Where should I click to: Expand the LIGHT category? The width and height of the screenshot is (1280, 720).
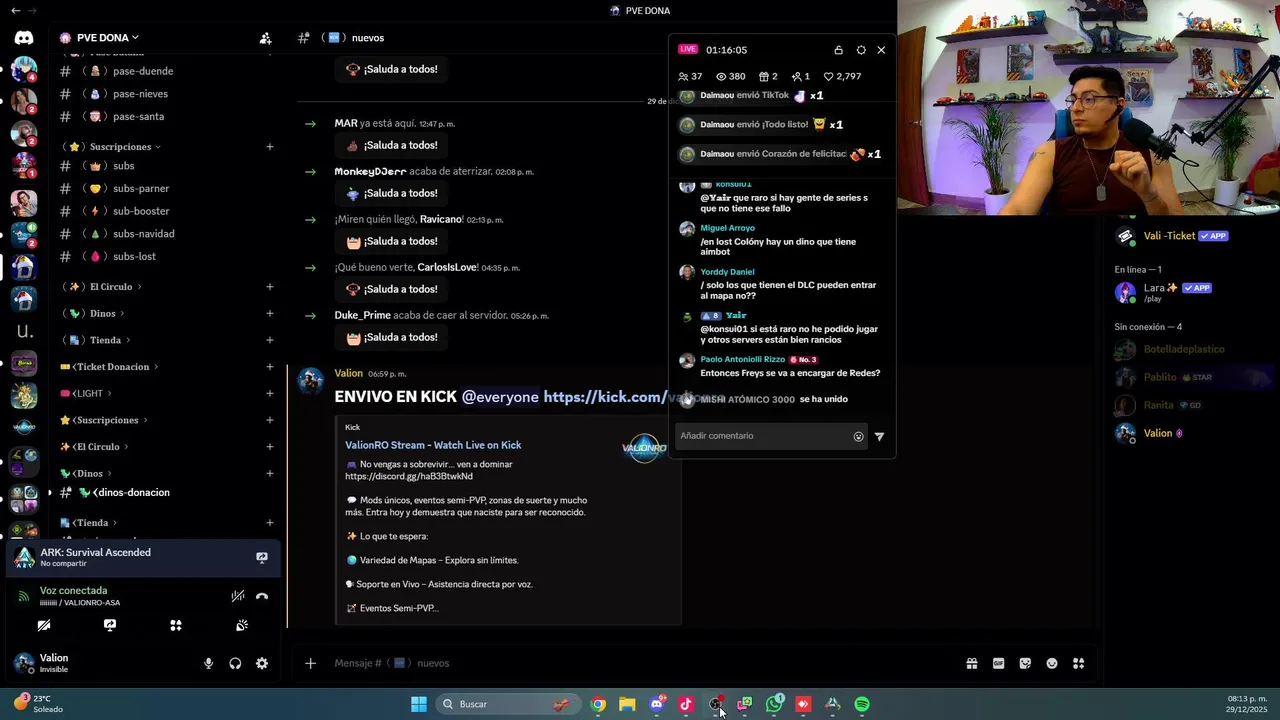pos(86,394)
